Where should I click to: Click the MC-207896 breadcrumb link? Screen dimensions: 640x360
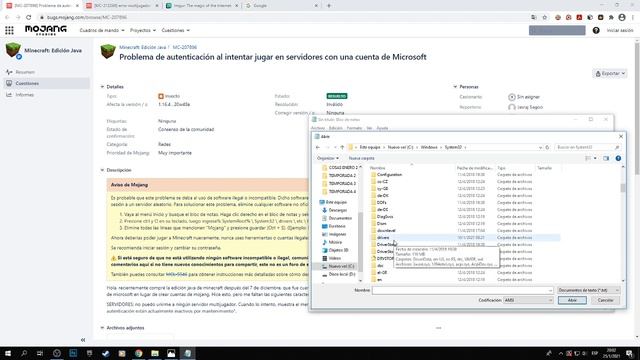point(184,47)
